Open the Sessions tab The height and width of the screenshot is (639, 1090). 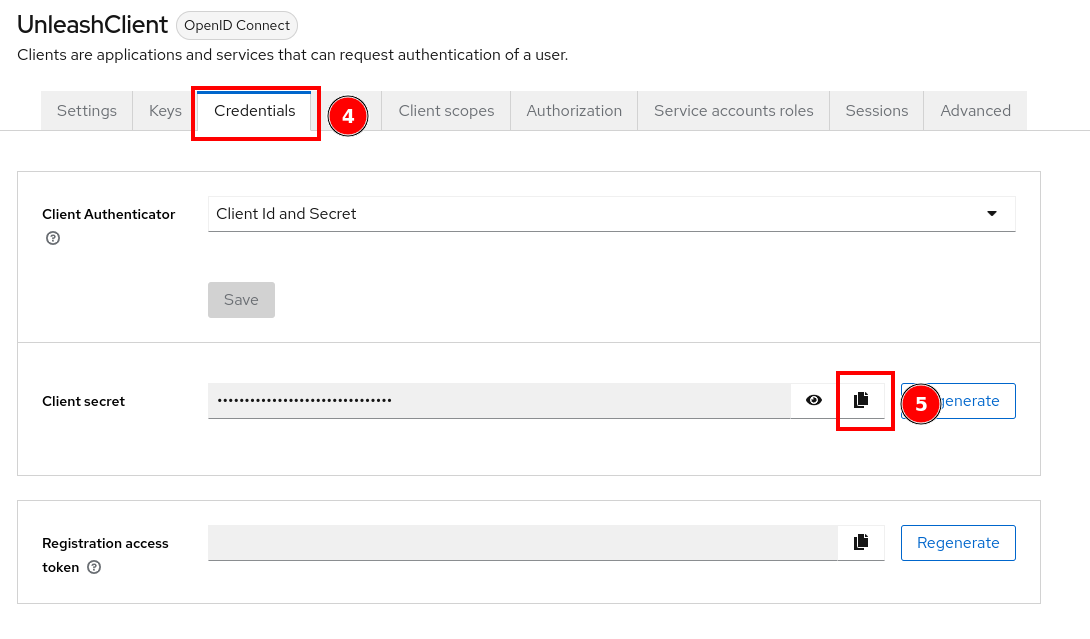[876, 110]
